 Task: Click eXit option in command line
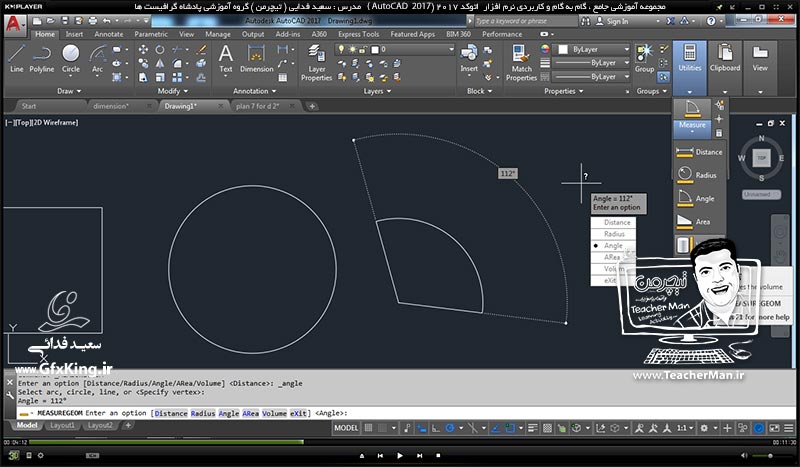(x=298, y=413)
